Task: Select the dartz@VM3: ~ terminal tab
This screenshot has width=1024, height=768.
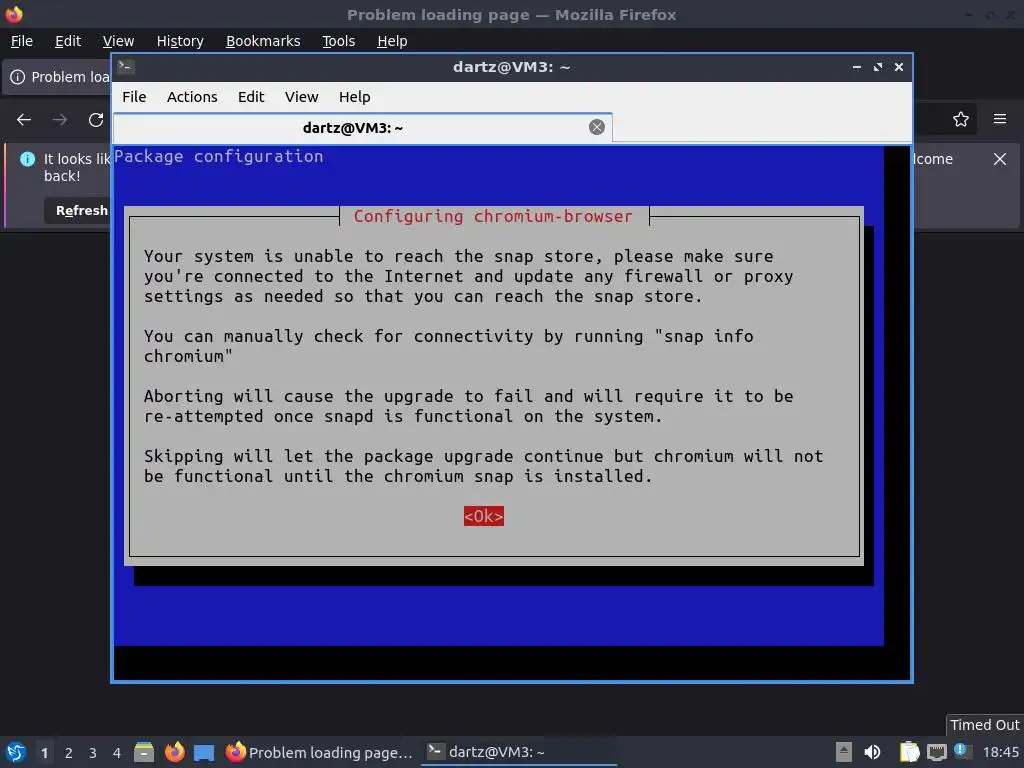Action: pos(362,127)
